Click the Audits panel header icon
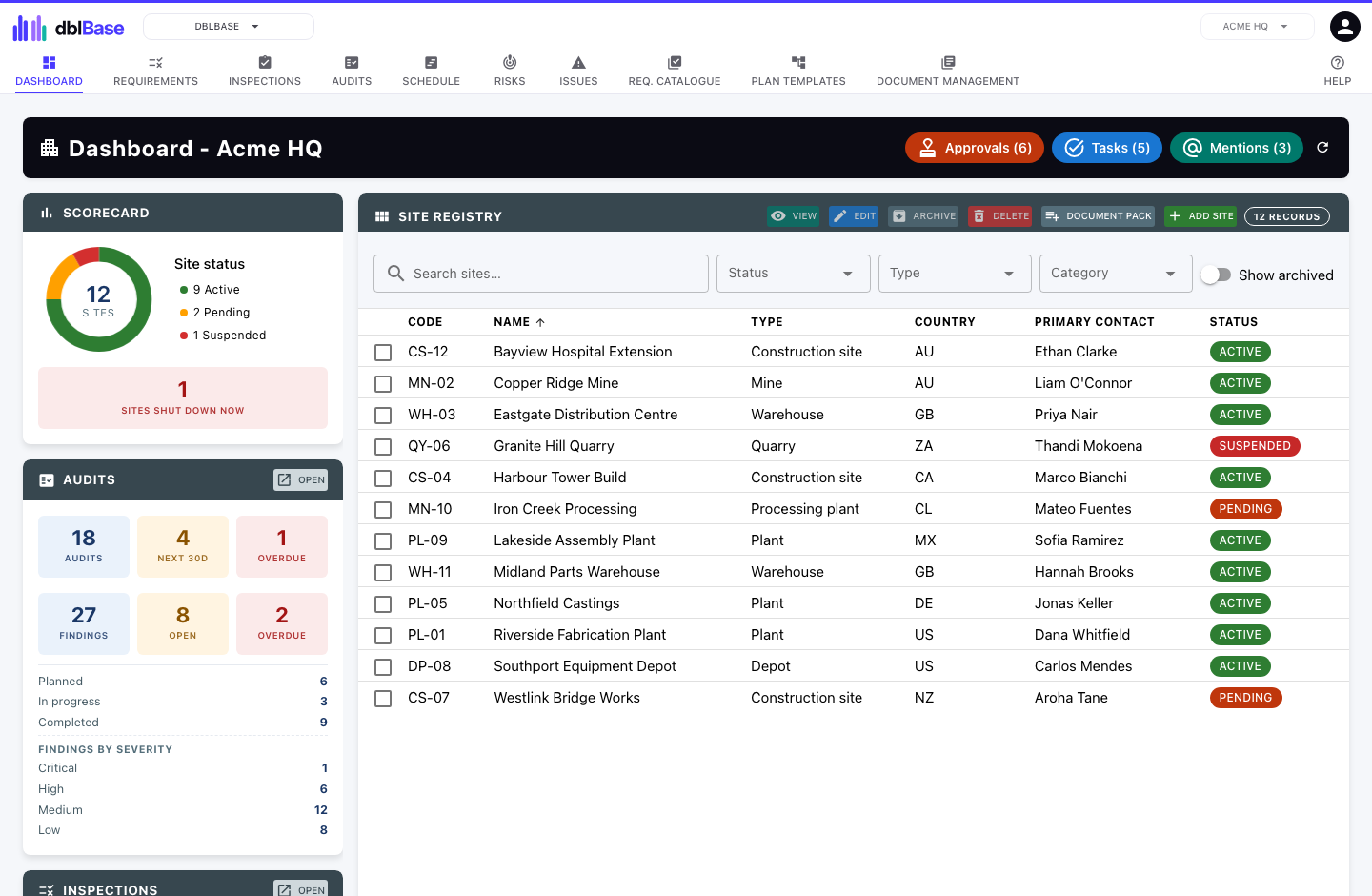Screen dimensions: 1372x896 47,480
